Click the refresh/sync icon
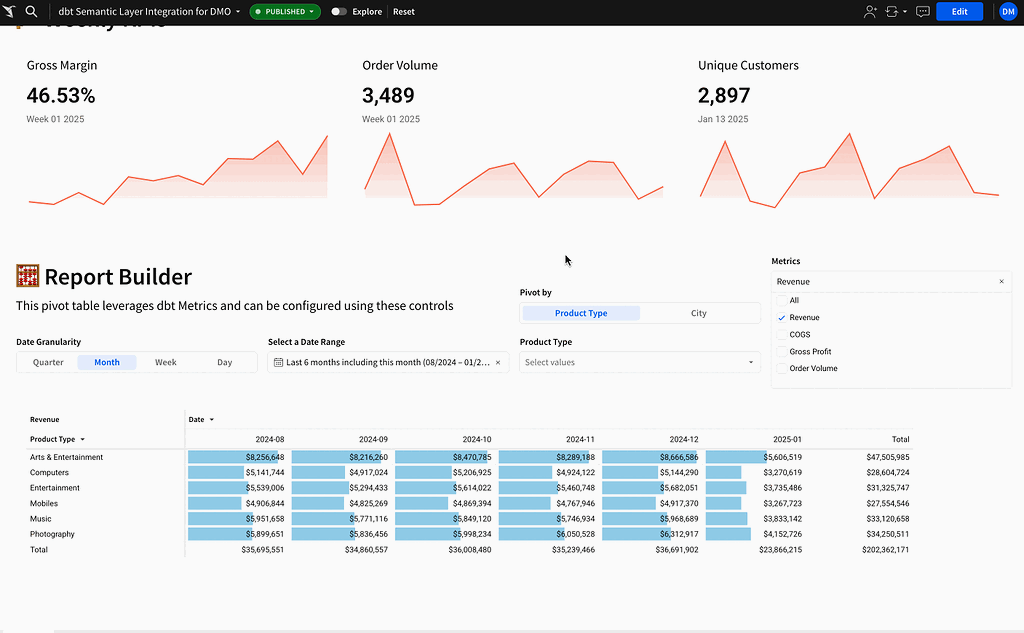1024x633 pixels. [893, 11]
